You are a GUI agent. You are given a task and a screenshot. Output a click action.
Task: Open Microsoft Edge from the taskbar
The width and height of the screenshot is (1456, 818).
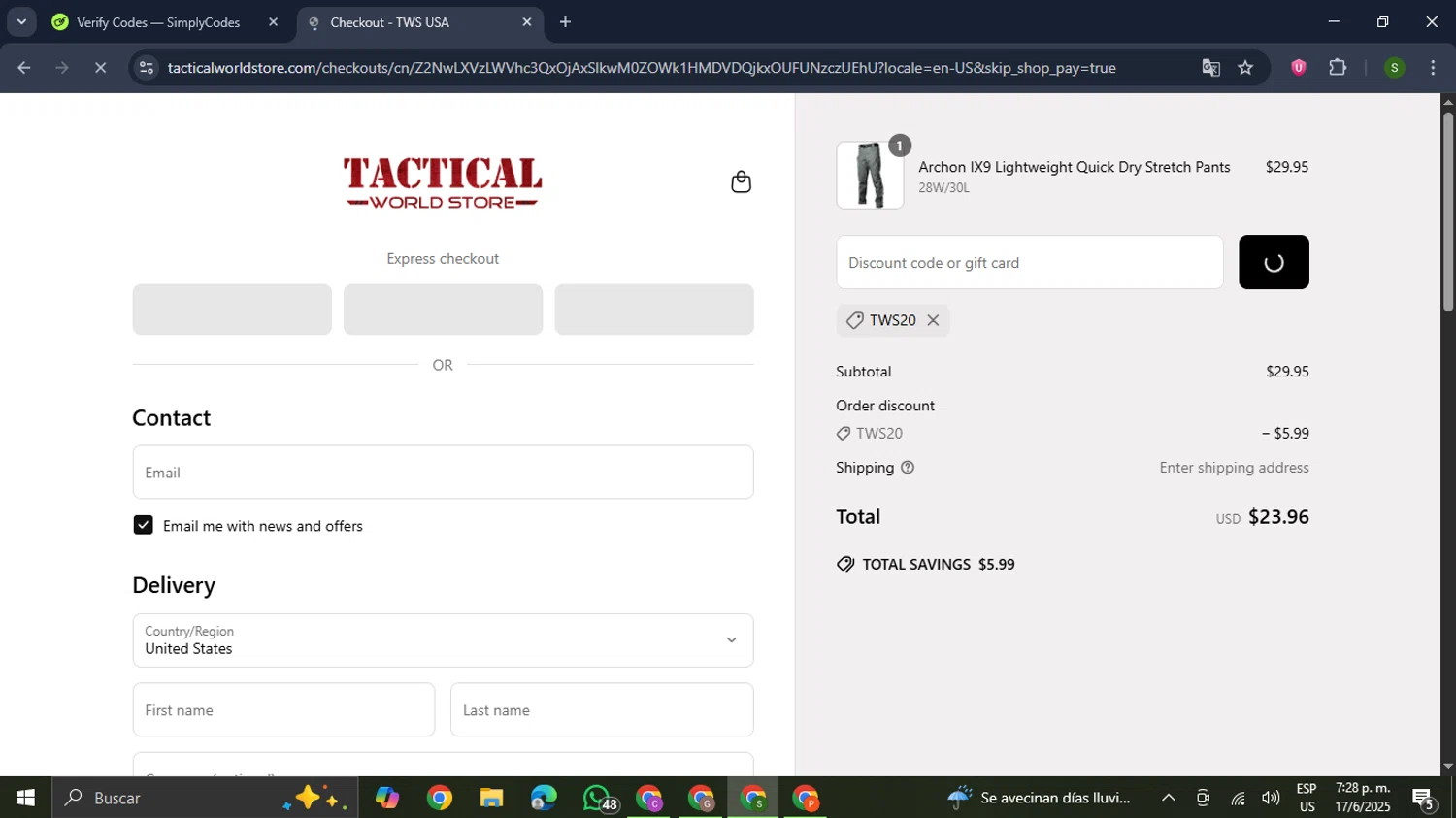[544, 798]
